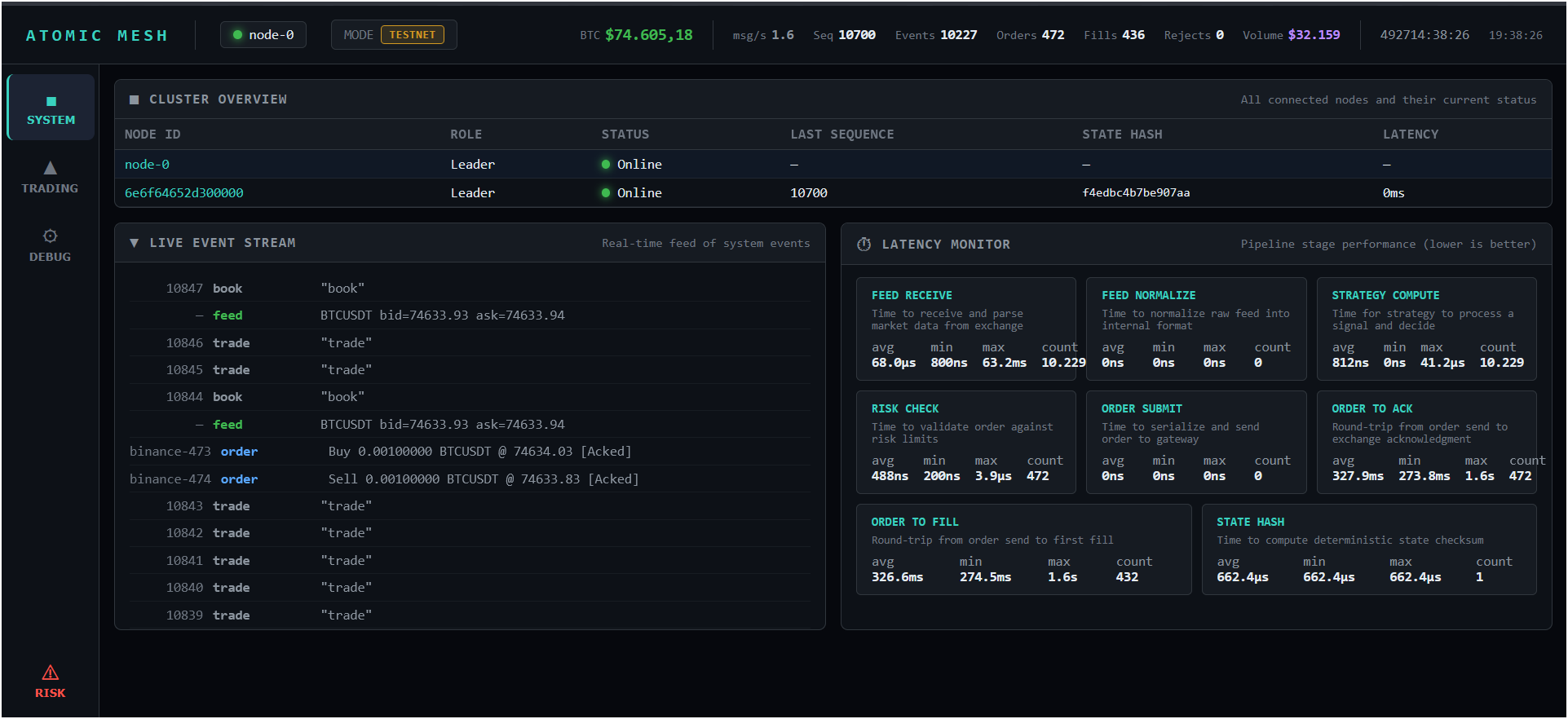Viewport: 1568px width, 719px height.
Task: Click the TESTNET mode badge
Action: 413,35
